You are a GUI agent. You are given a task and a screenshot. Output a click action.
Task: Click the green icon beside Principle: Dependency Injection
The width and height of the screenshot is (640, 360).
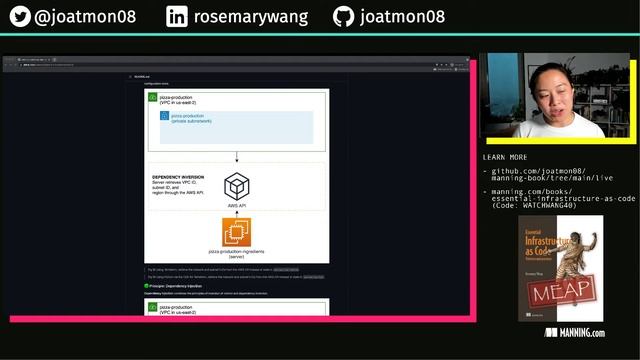(x=146, y=286)
